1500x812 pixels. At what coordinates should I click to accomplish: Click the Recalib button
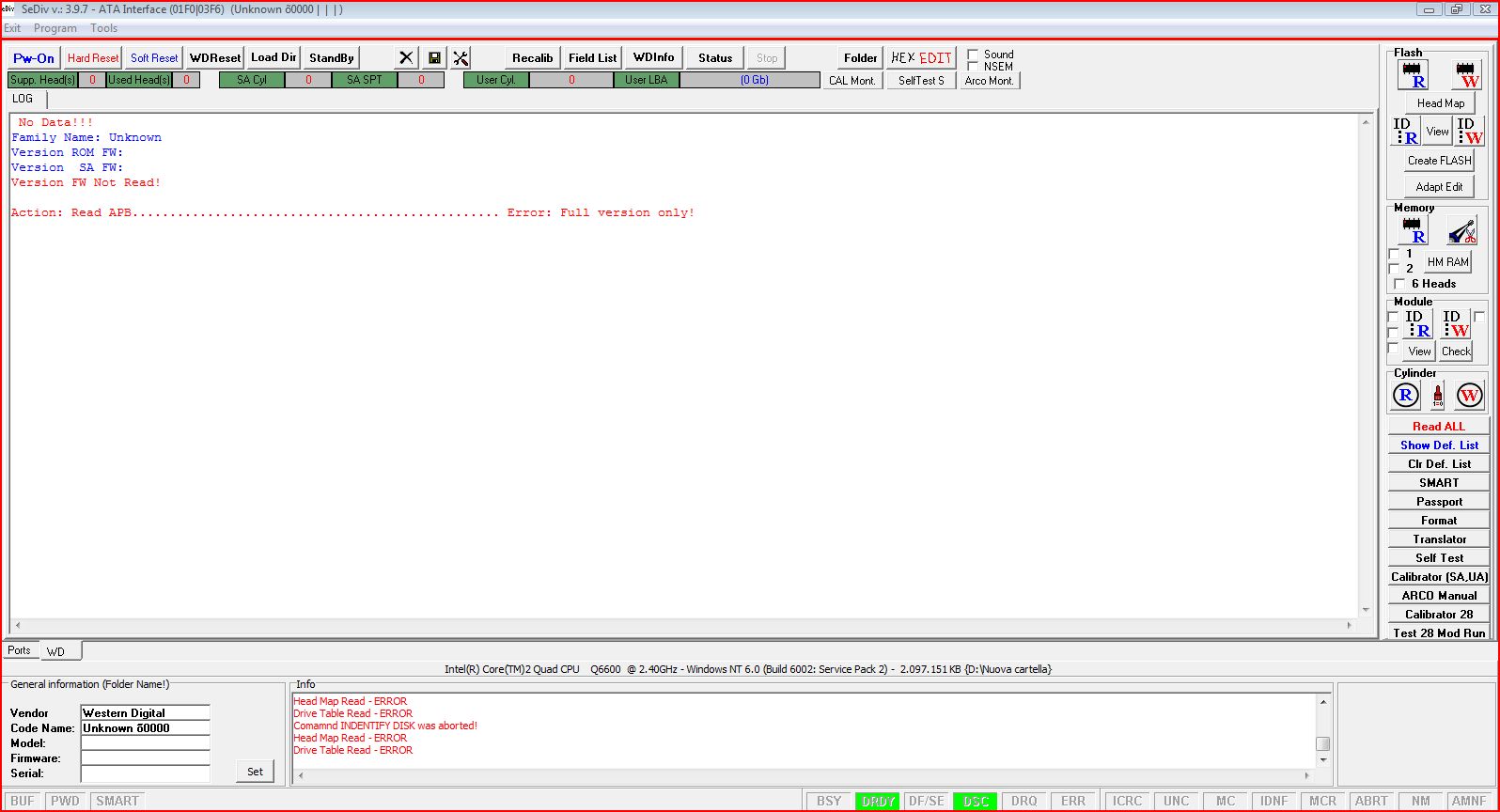(532, 58)
